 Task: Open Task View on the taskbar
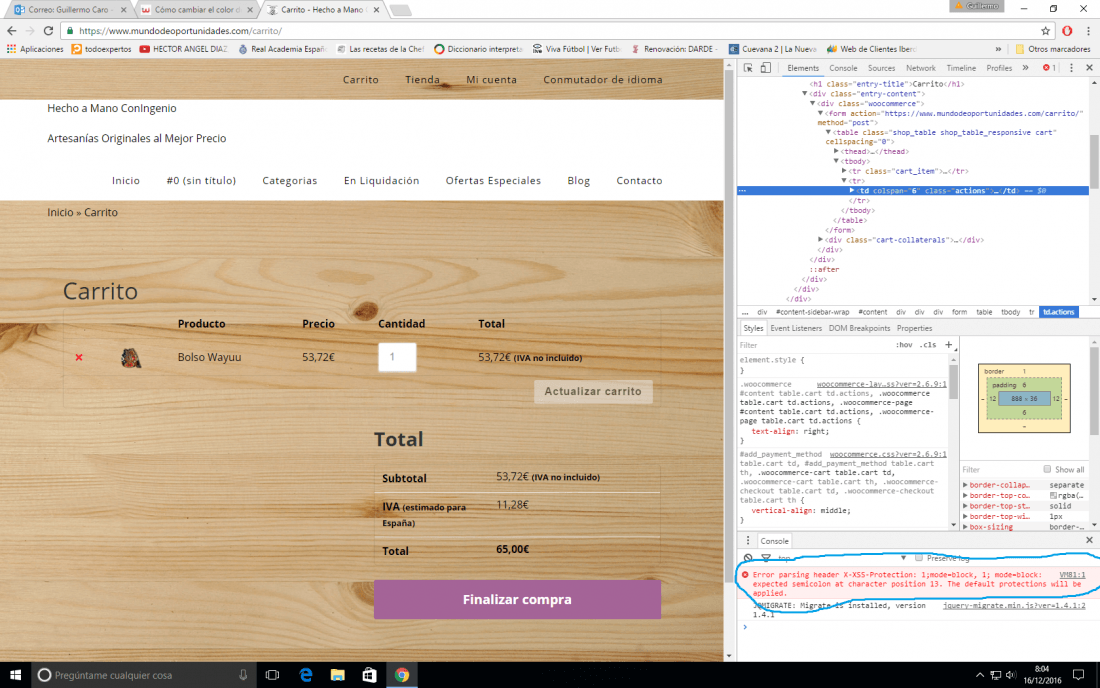(272, 675)
